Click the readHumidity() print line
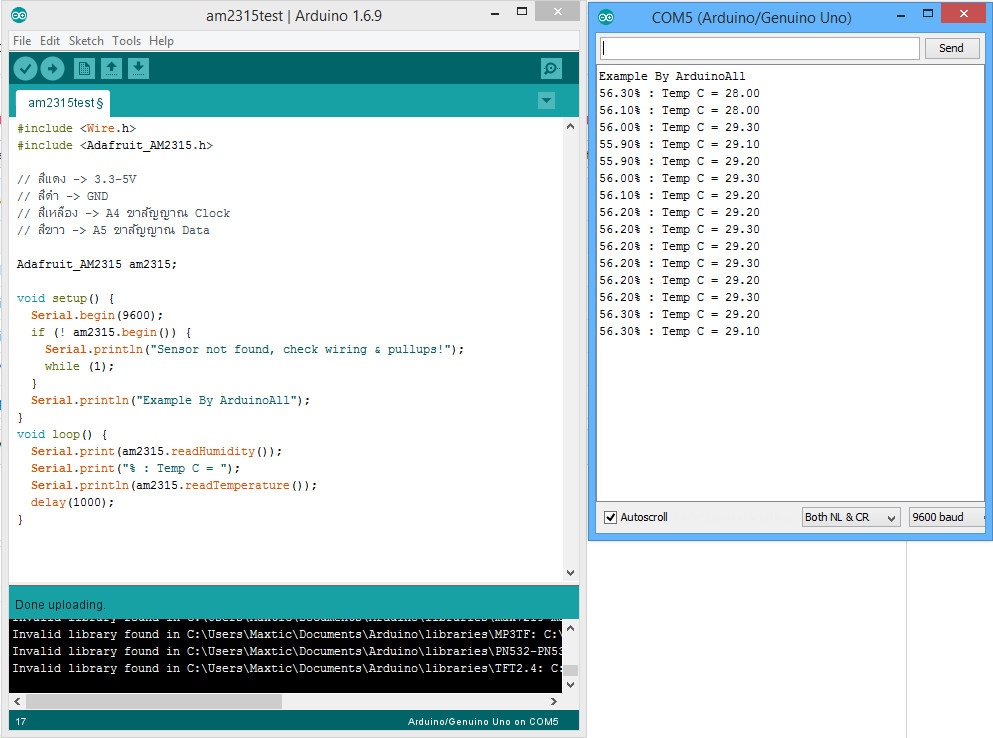This screenshot has height=738, width=993. [156, 452]
